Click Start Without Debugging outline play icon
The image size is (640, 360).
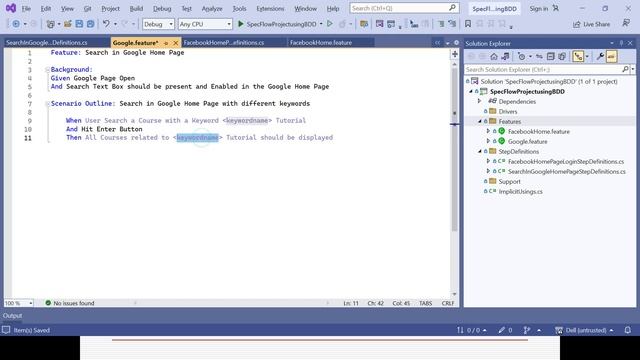(x=330, y=24)
